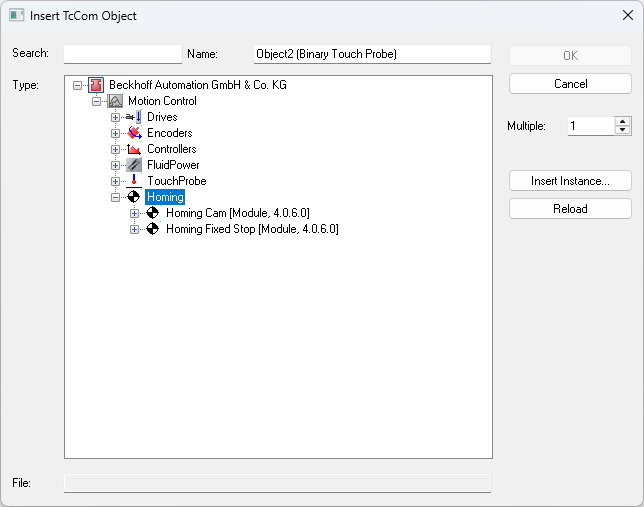
Task: Select the Drives tree item
Action: (x=162, y=117)
